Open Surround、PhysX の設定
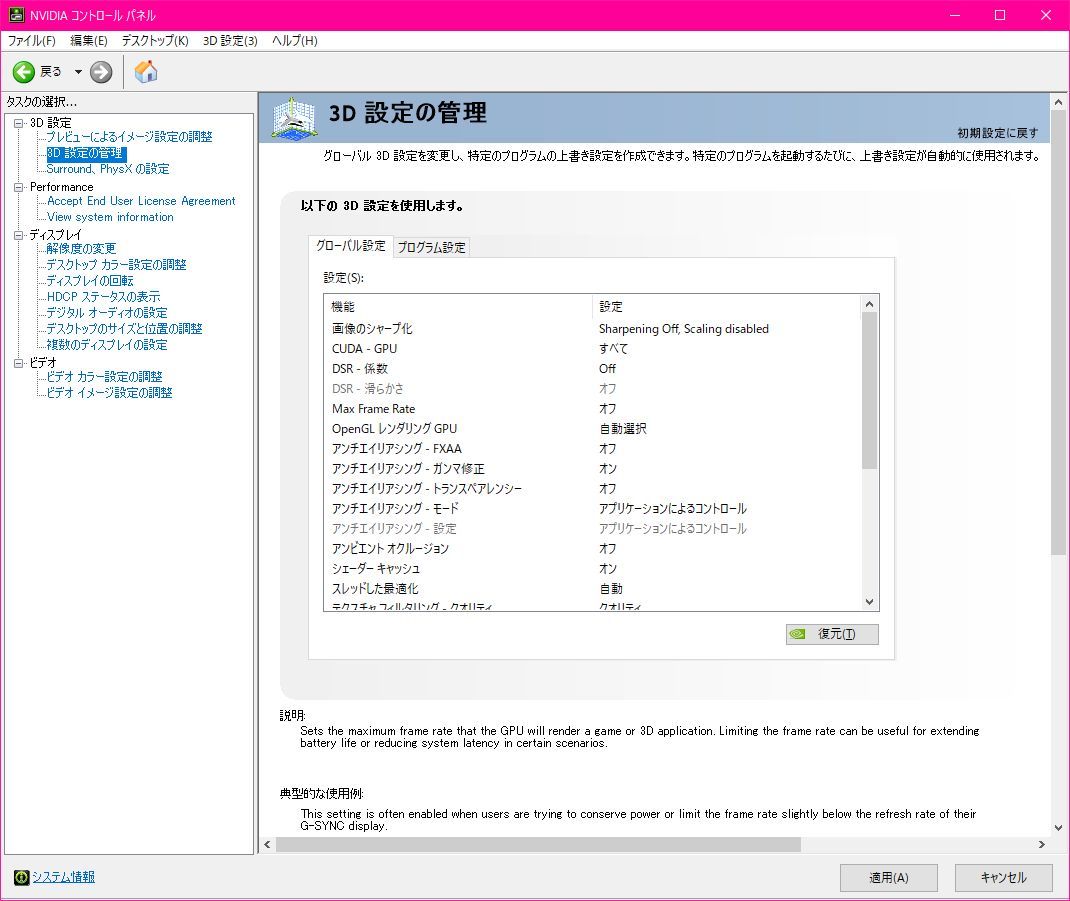 108,169
